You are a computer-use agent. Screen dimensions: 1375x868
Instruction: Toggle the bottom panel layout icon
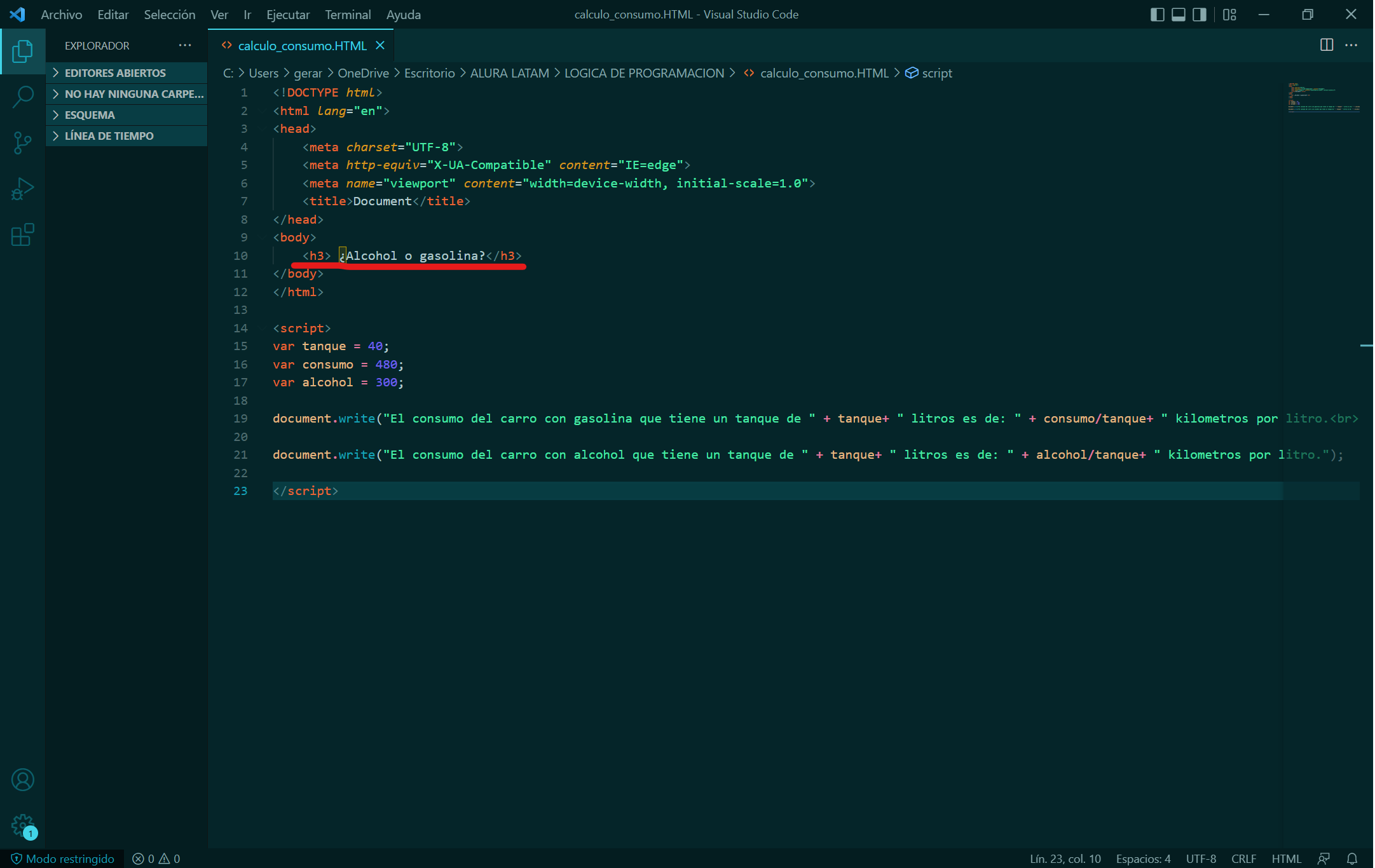(x=1178, y=14)
